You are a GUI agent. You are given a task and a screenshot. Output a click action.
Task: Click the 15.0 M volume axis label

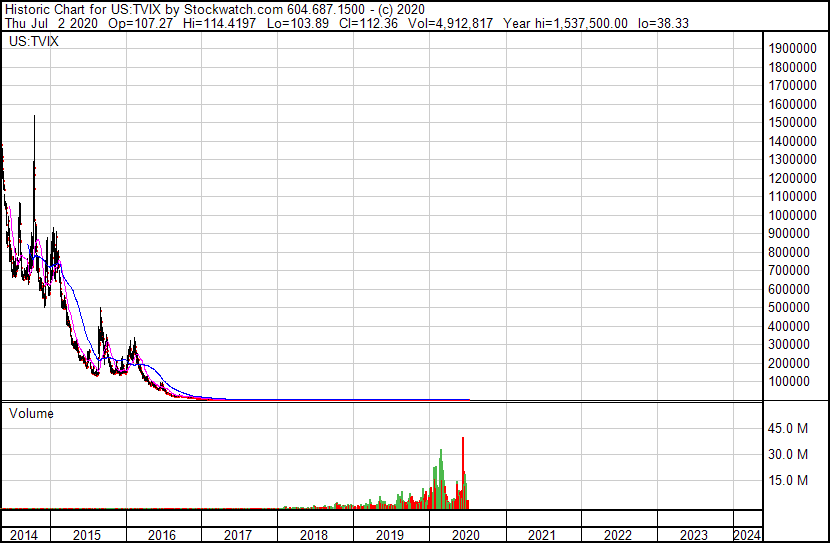point(788,481)
